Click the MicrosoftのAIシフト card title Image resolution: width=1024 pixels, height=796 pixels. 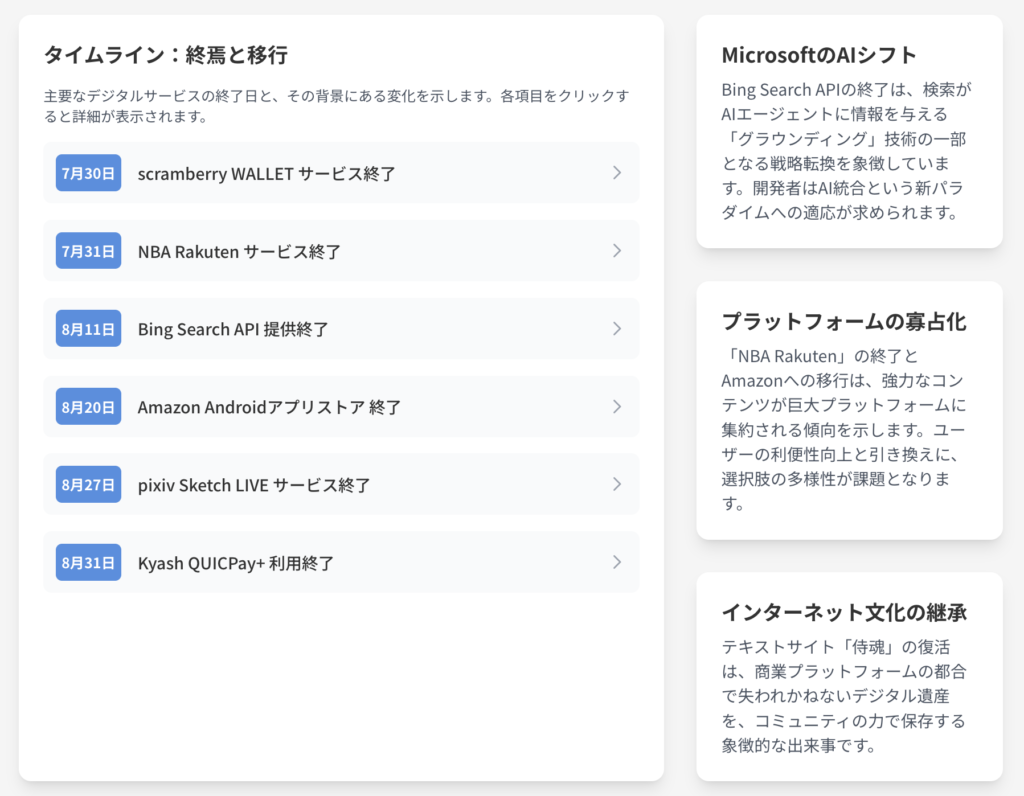(819, 56)
